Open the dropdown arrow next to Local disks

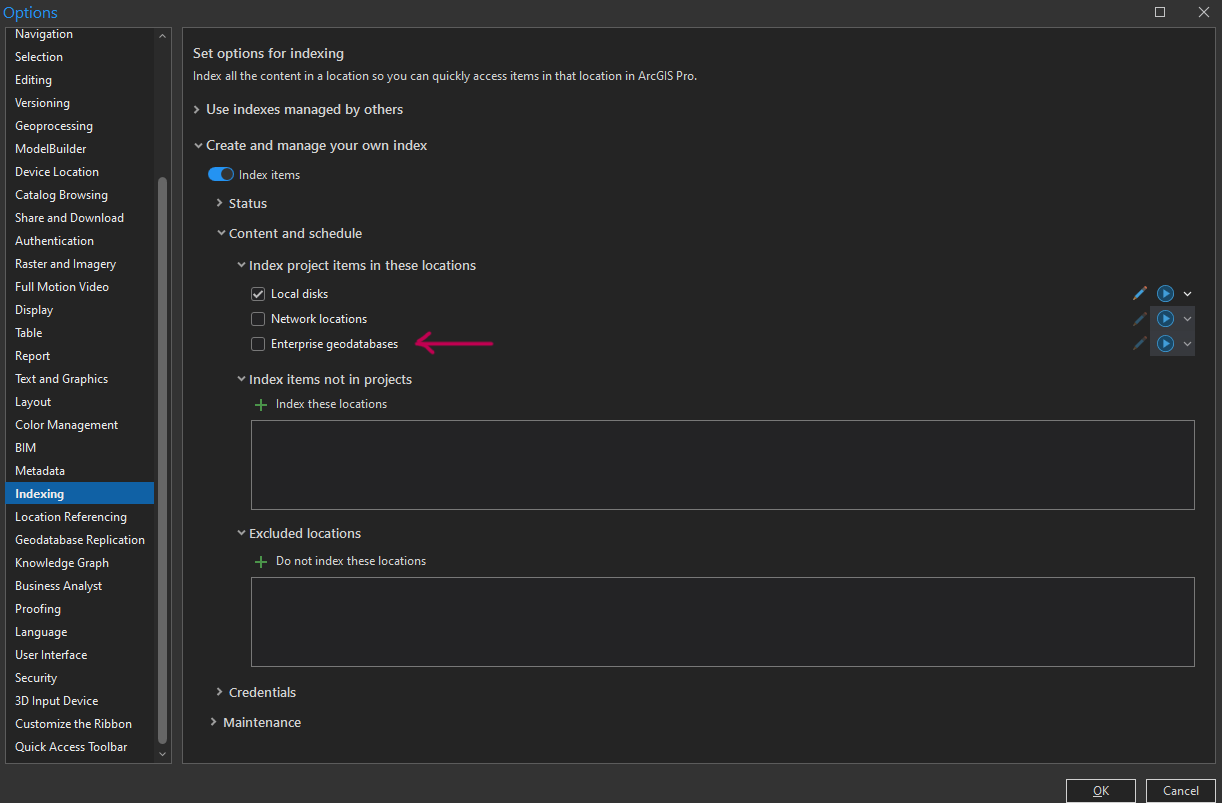pyautogui.click(x=1188, y=294)
